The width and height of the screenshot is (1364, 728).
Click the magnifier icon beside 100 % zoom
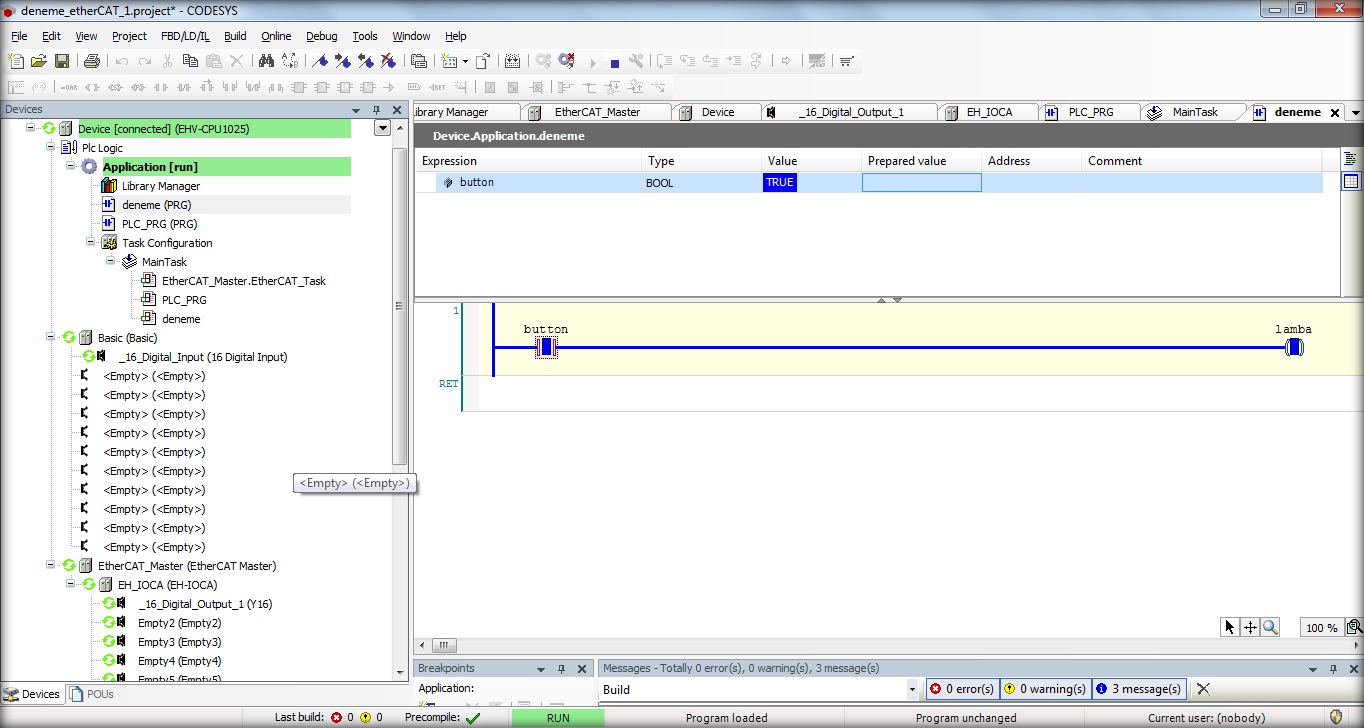tap(1354, 627)
